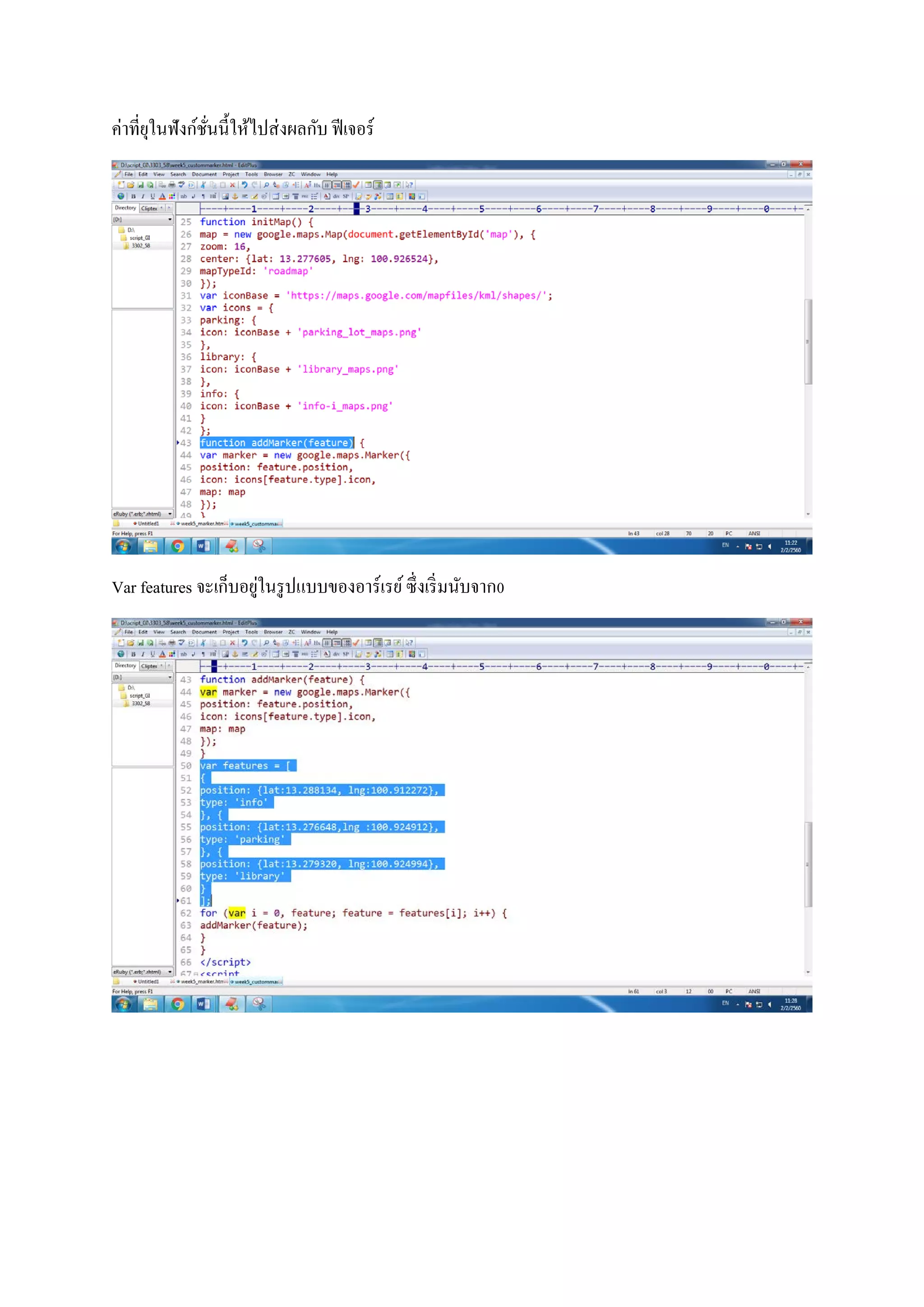The width and height of the screenshot is (924, 1307).
Task: Select the Cliptex panel tab in upper window
Action: click(x=150, y=209)
